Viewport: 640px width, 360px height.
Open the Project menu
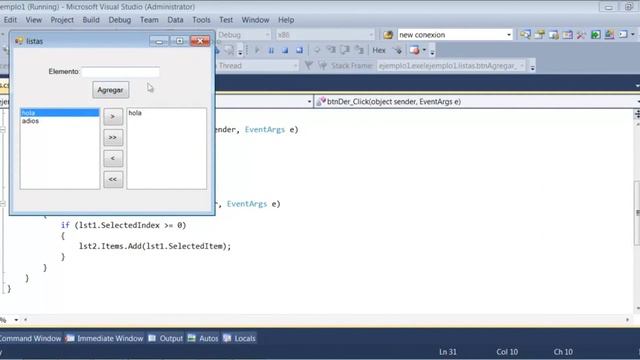(62, 20)
